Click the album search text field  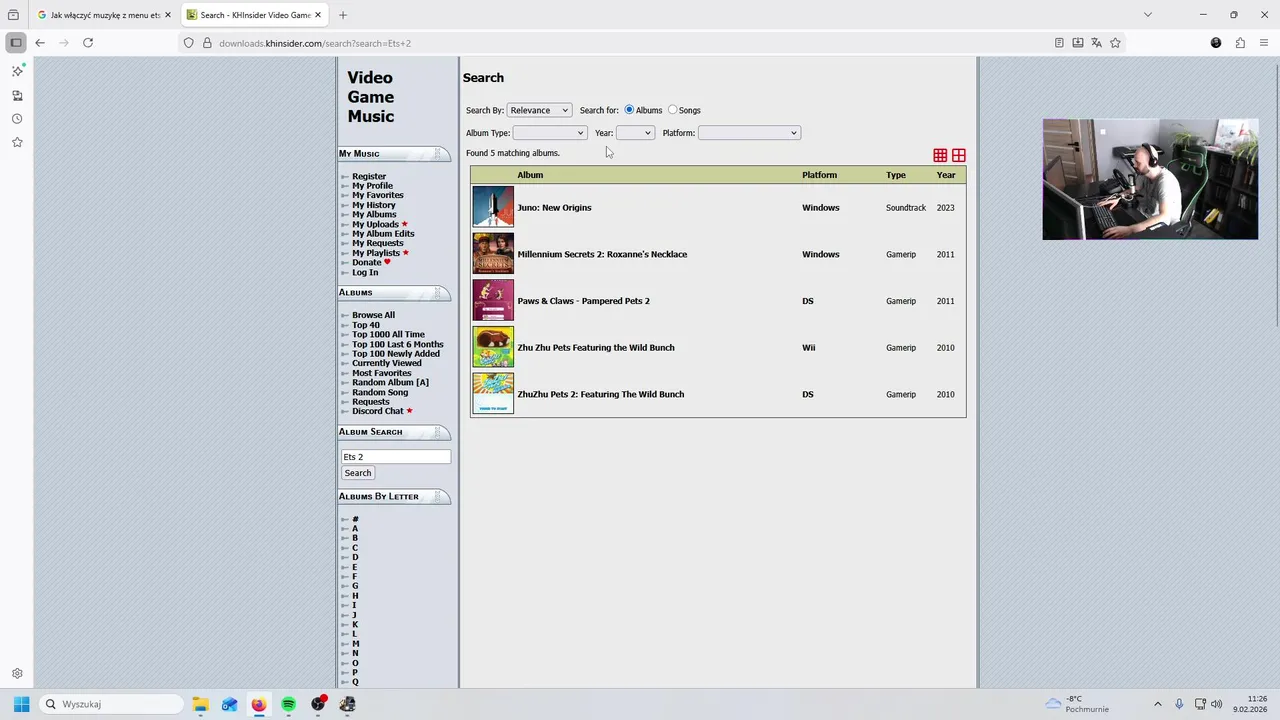pos(396,457)
